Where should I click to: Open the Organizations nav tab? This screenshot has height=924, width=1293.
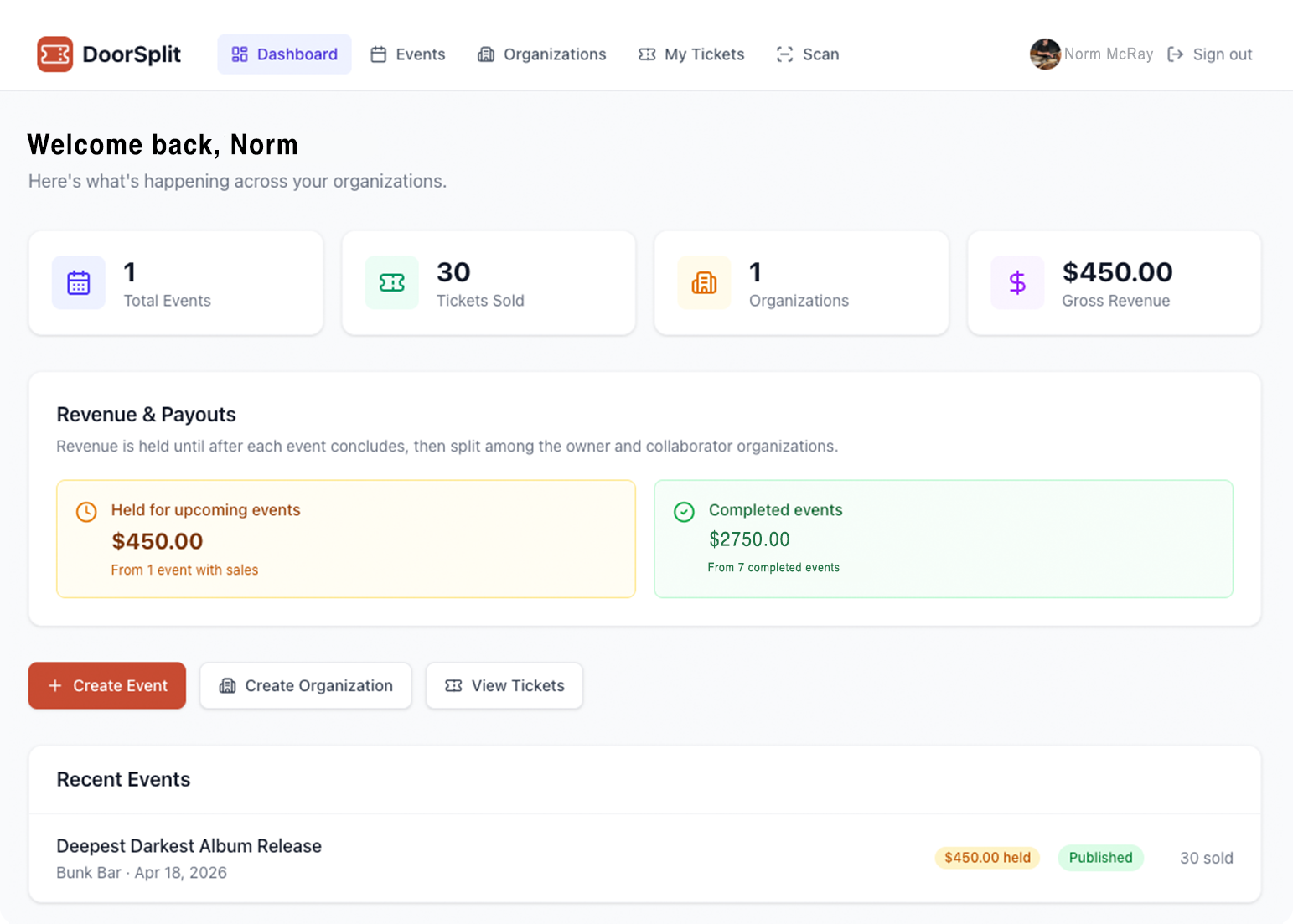542,54
